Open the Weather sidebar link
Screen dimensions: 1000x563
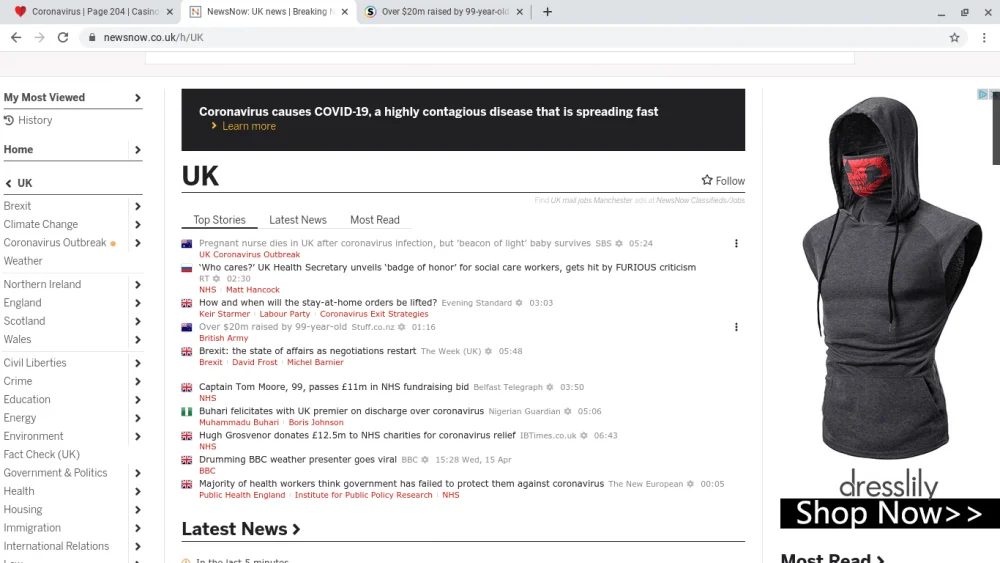coord(23,261)
